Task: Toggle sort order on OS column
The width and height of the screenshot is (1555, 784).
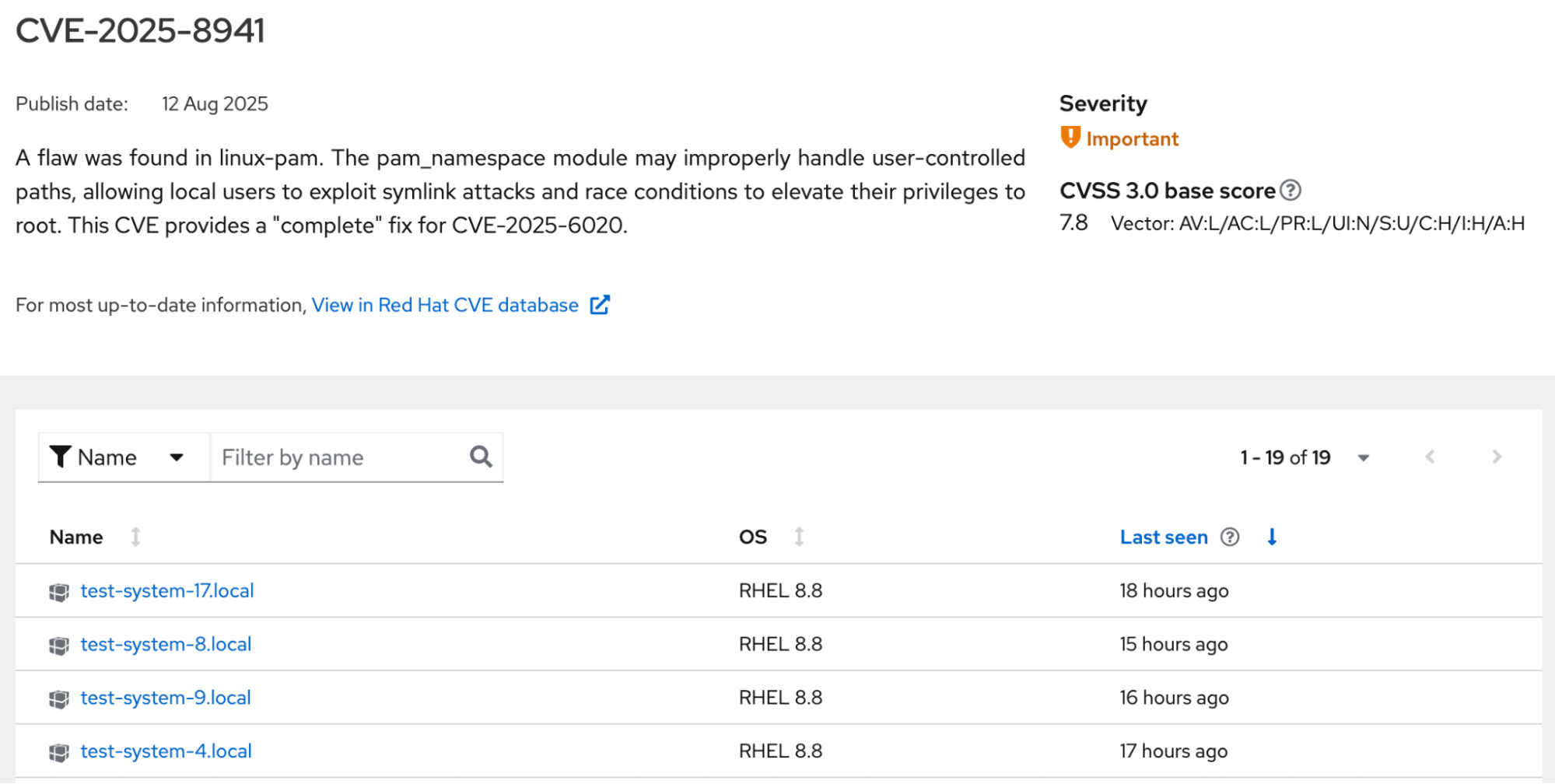Action: click(x=799, y=537)
